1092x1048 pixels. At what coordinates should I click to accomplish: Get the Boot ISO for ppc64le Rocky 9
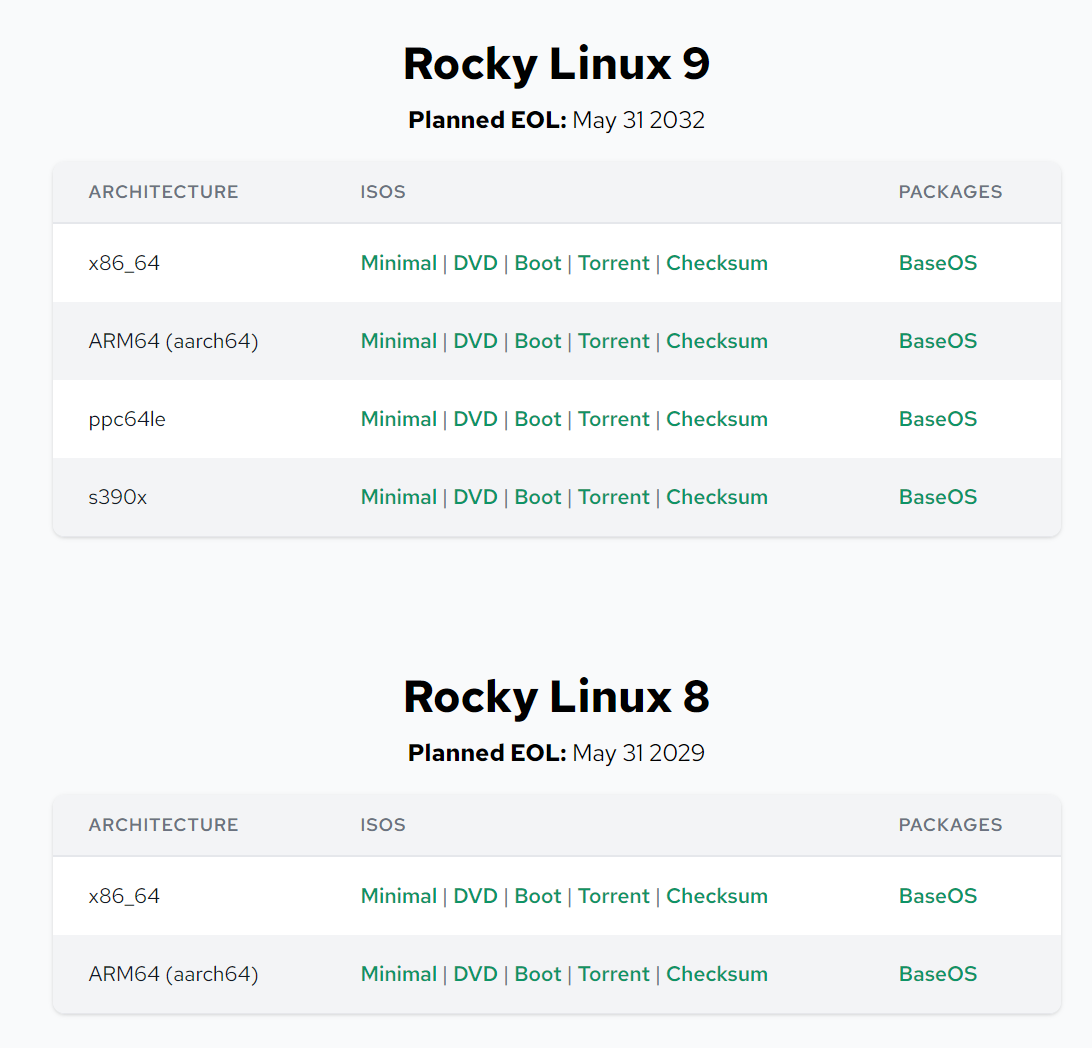[538, 419]
